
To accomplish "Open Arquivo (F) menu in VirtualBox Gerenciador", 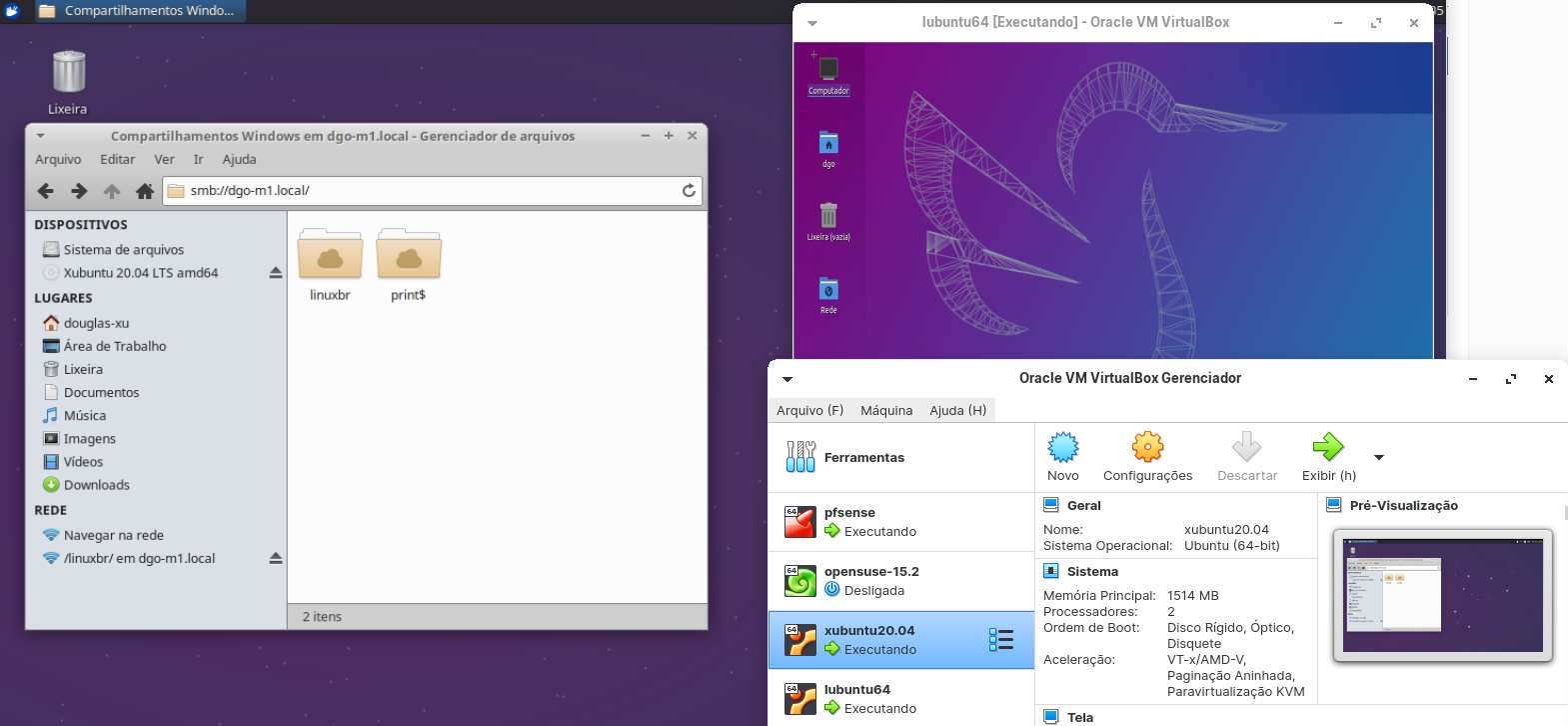I will click(809, 410).
